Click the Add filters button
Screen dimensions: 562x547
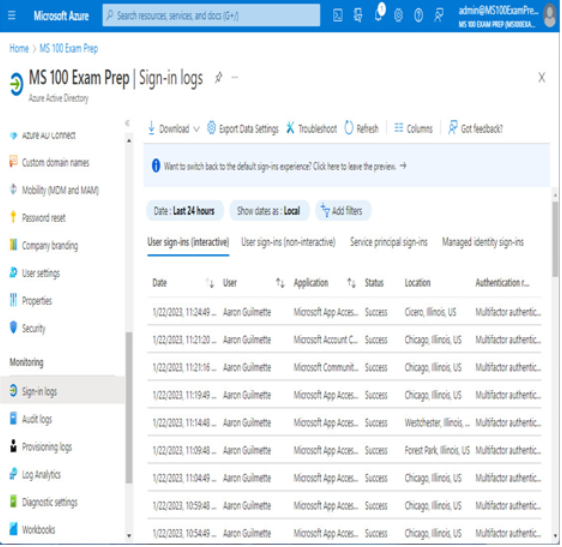pos(343,211)
